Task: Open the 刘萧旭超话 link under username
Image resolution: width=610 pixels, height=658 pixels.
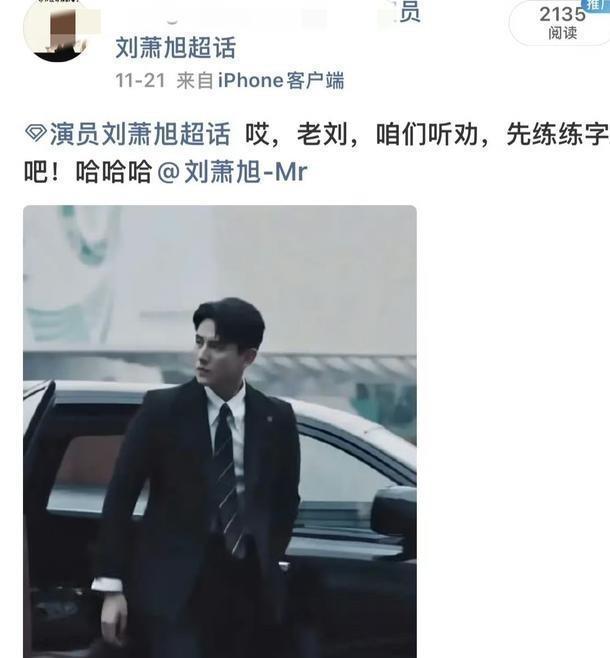Action: point(175,47)
